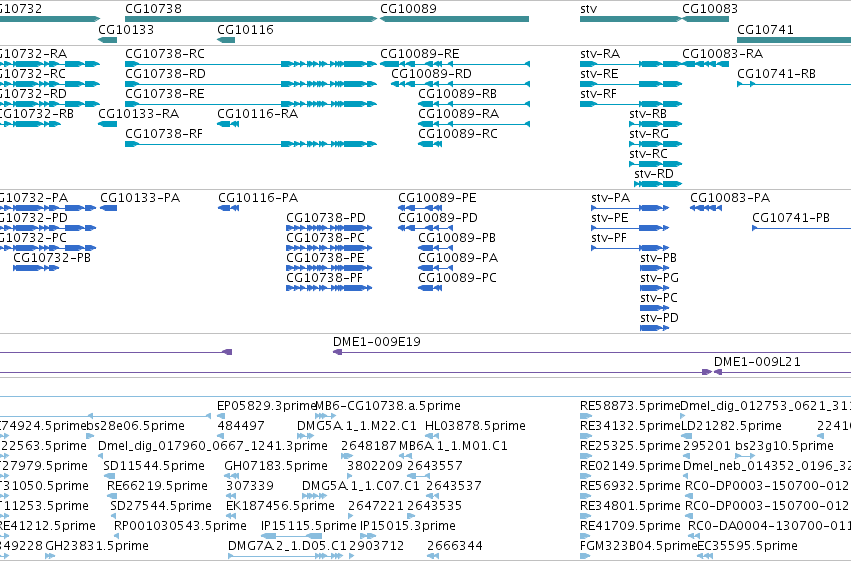Click transcript stv-RF
The image size is (851, 561).
[x=631, y=104]
